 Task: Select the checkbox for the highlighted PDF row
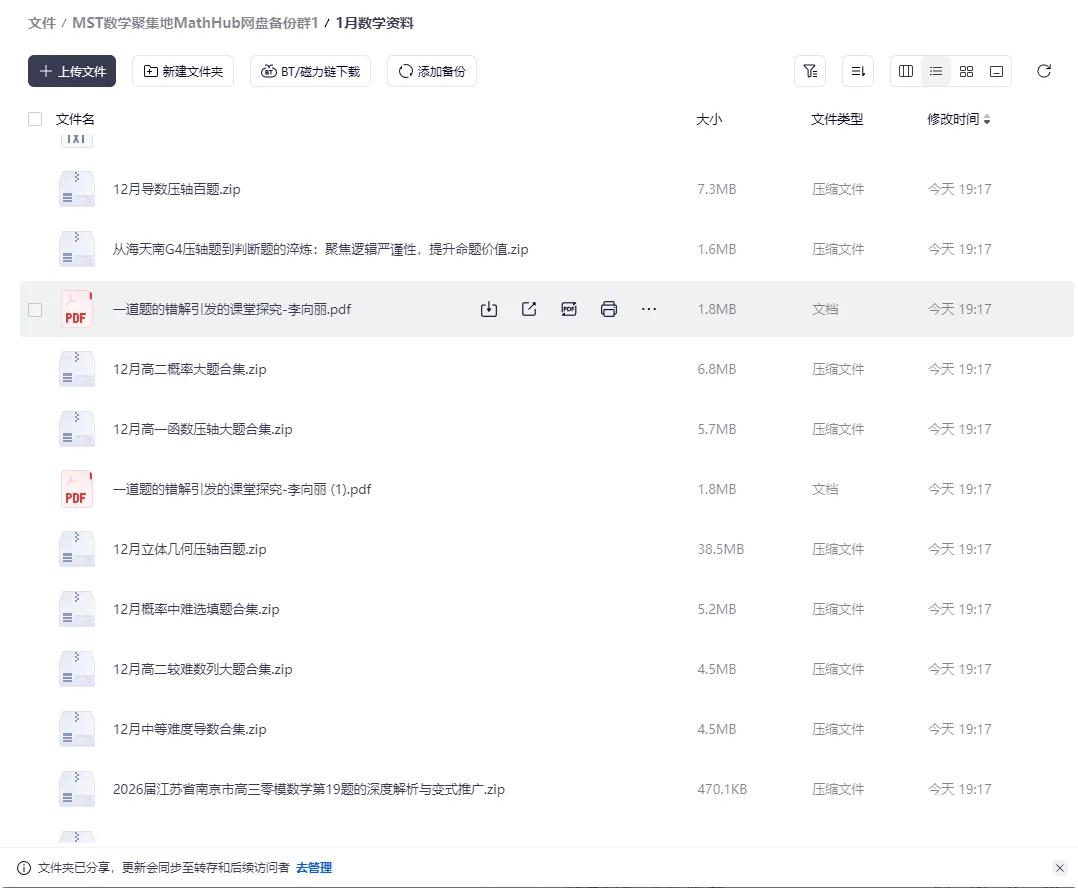tap(35, 309)
